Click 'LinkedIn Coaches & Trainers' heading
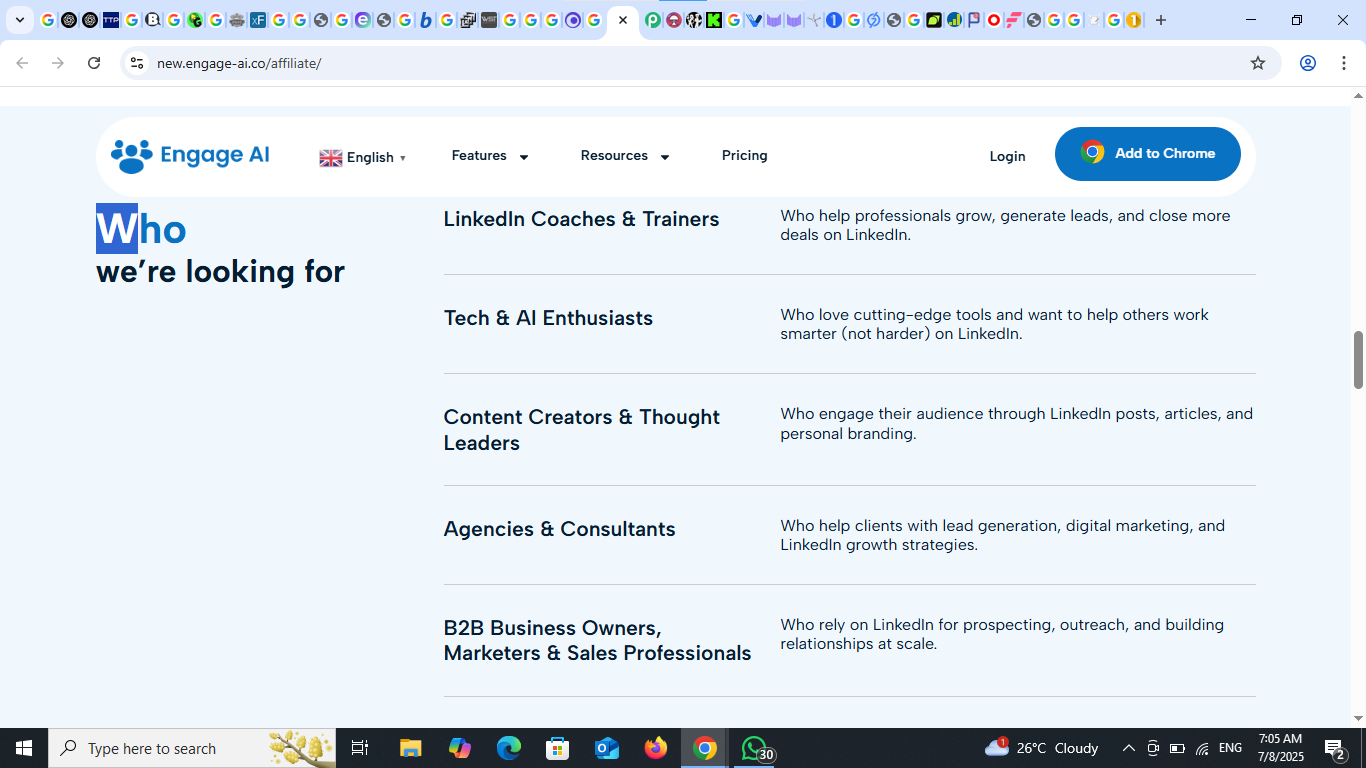The height and width of the screenshot is (768, 1366). click(581, 219)
